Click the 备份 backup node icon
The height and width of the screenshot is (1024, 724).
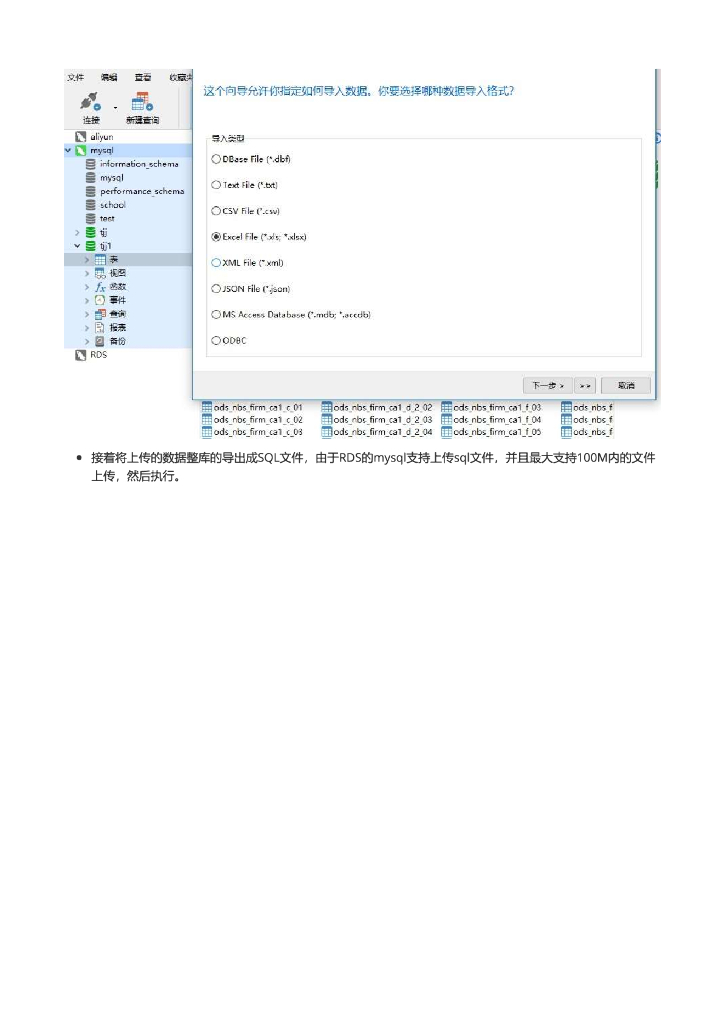tap(100, 341)
